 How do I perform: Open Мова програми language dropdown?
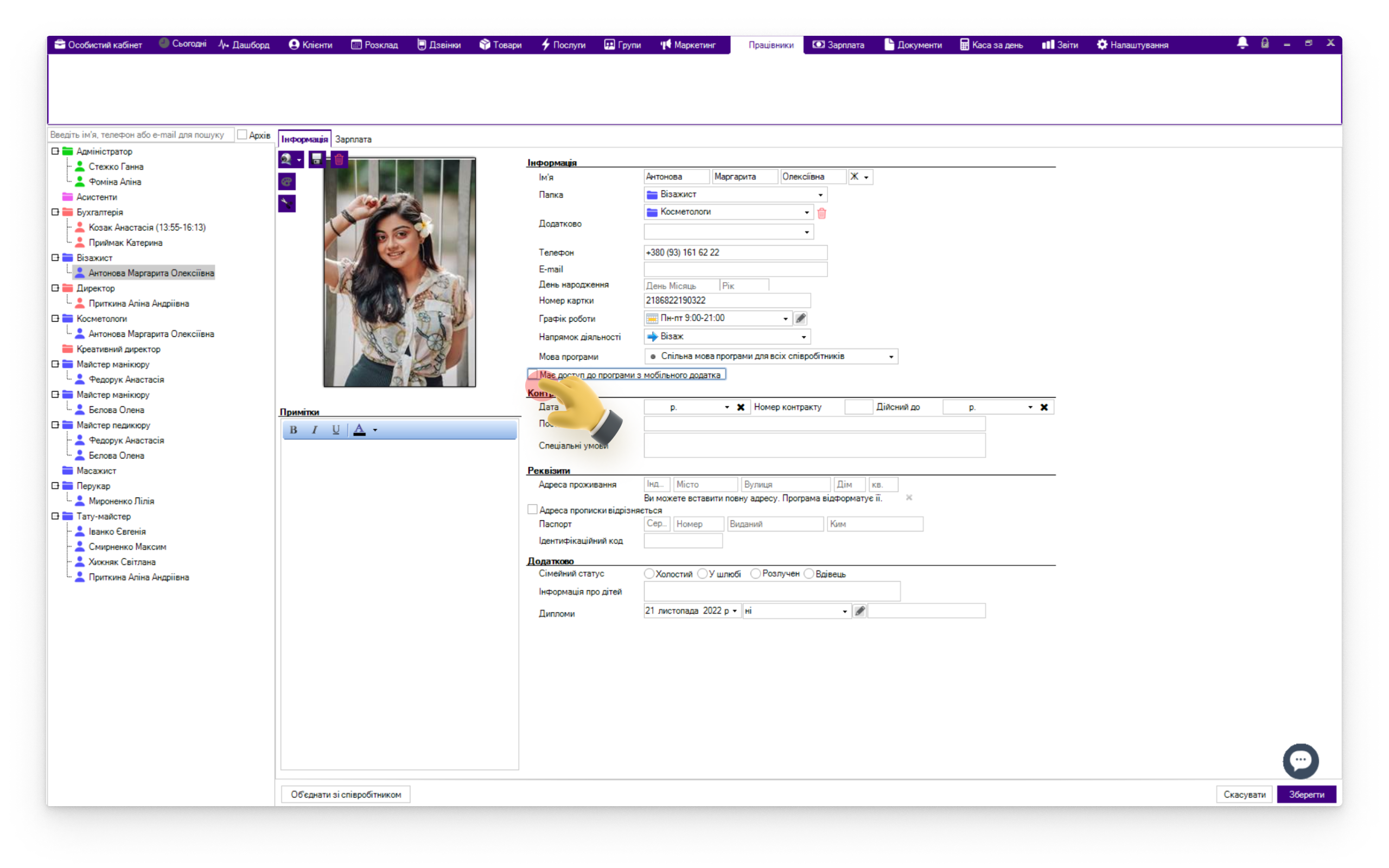tap(771, 356)
